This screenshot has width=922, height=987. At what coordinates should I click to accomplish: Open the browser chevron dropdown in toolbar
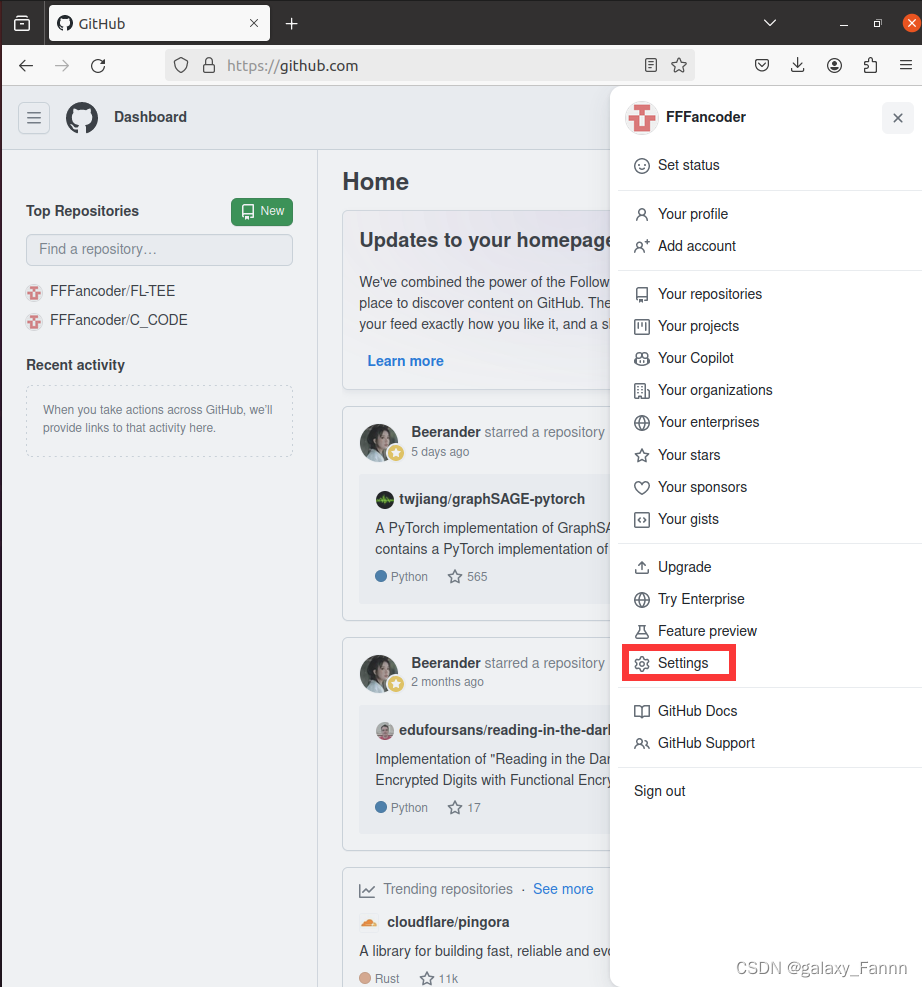coord(770,22)
